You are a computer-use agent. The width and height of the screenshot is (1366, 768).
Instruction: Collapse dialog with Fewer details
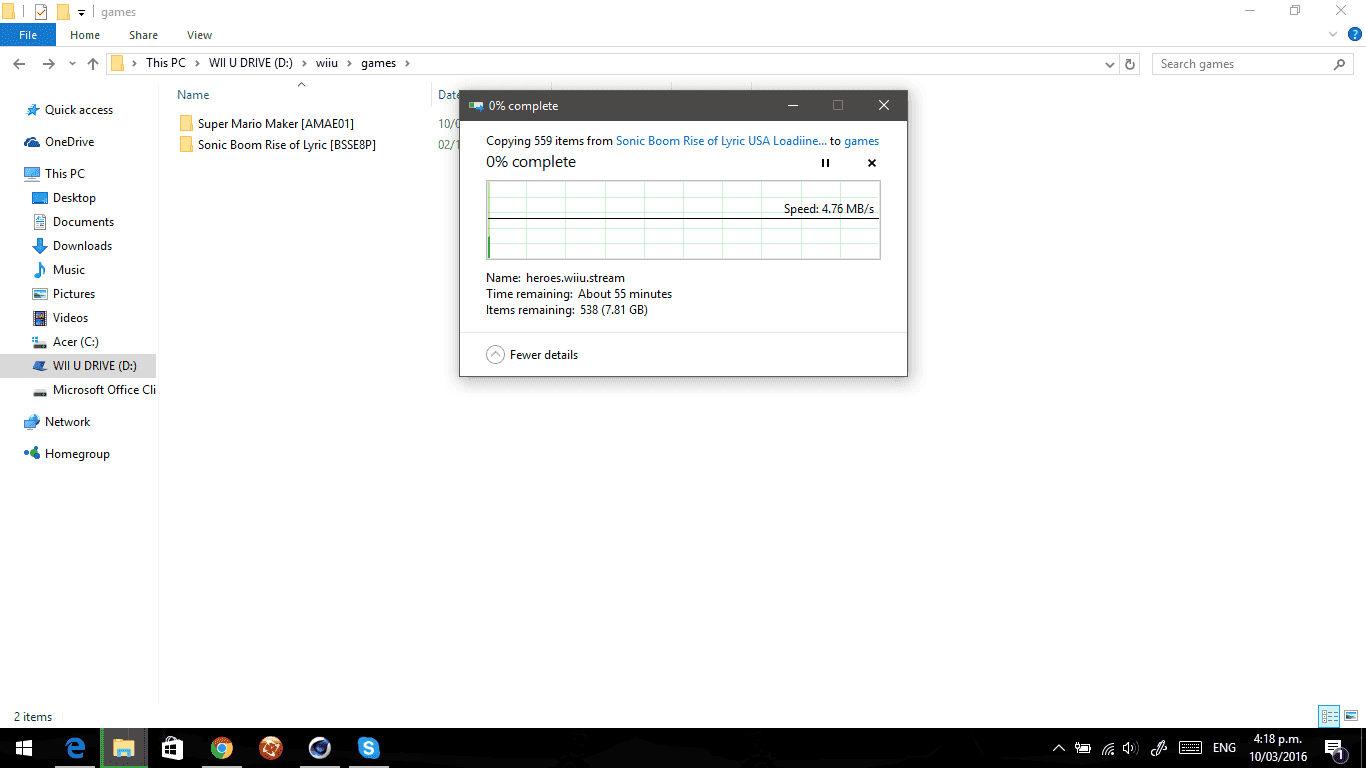[x=532, y=355]
